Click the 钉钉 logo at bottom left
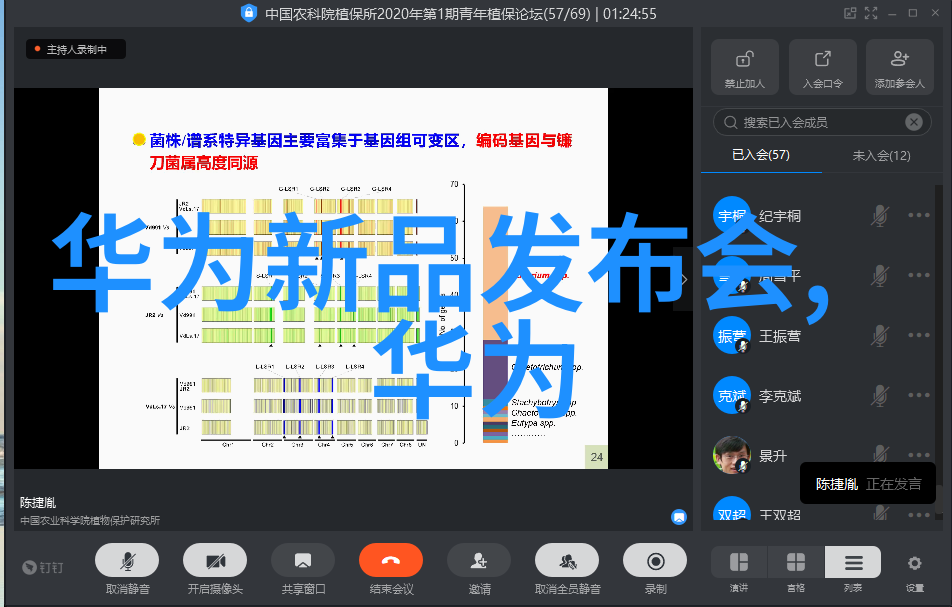Screen dimensions: 952x607 (42, 567)
